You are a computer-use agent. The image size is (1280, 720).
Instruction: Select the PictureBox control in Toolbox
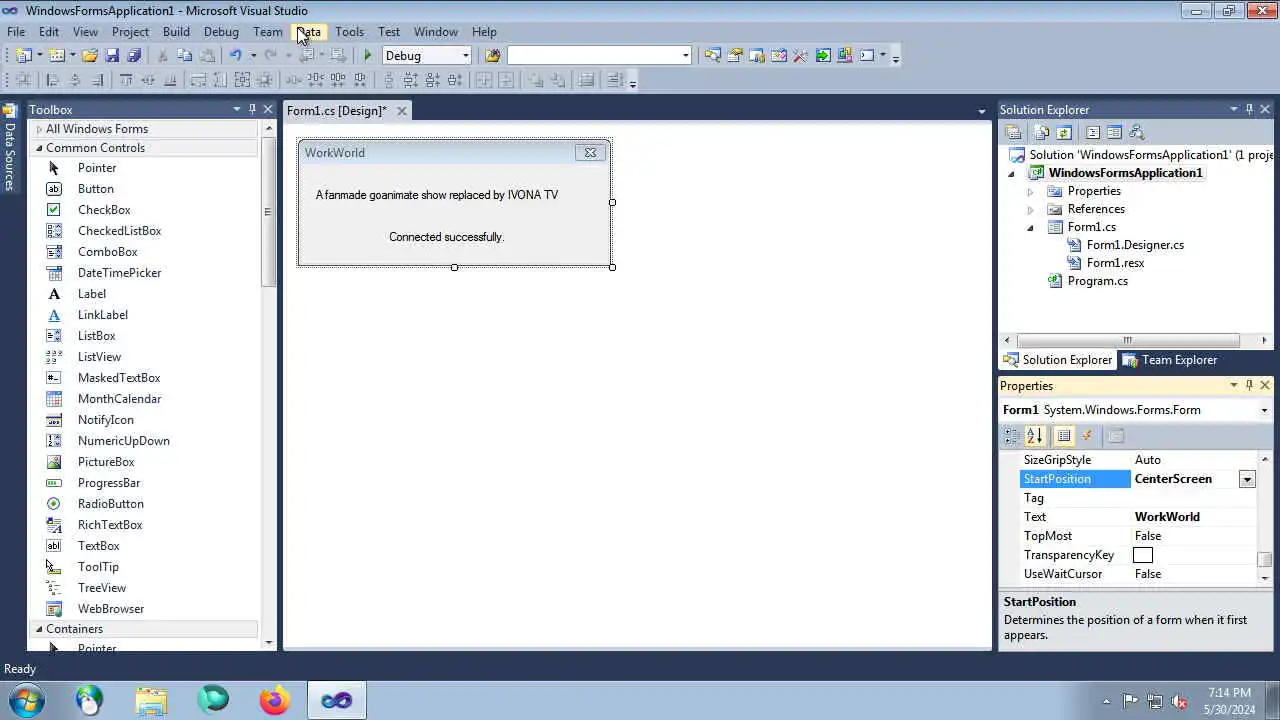tap(106, 462)
